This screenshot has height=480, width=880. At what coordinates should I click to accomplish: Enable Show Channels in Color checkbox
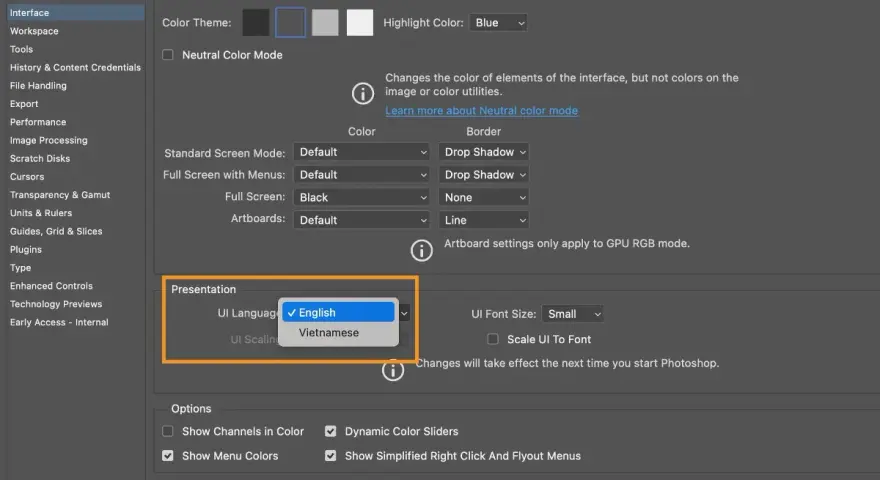168,431
